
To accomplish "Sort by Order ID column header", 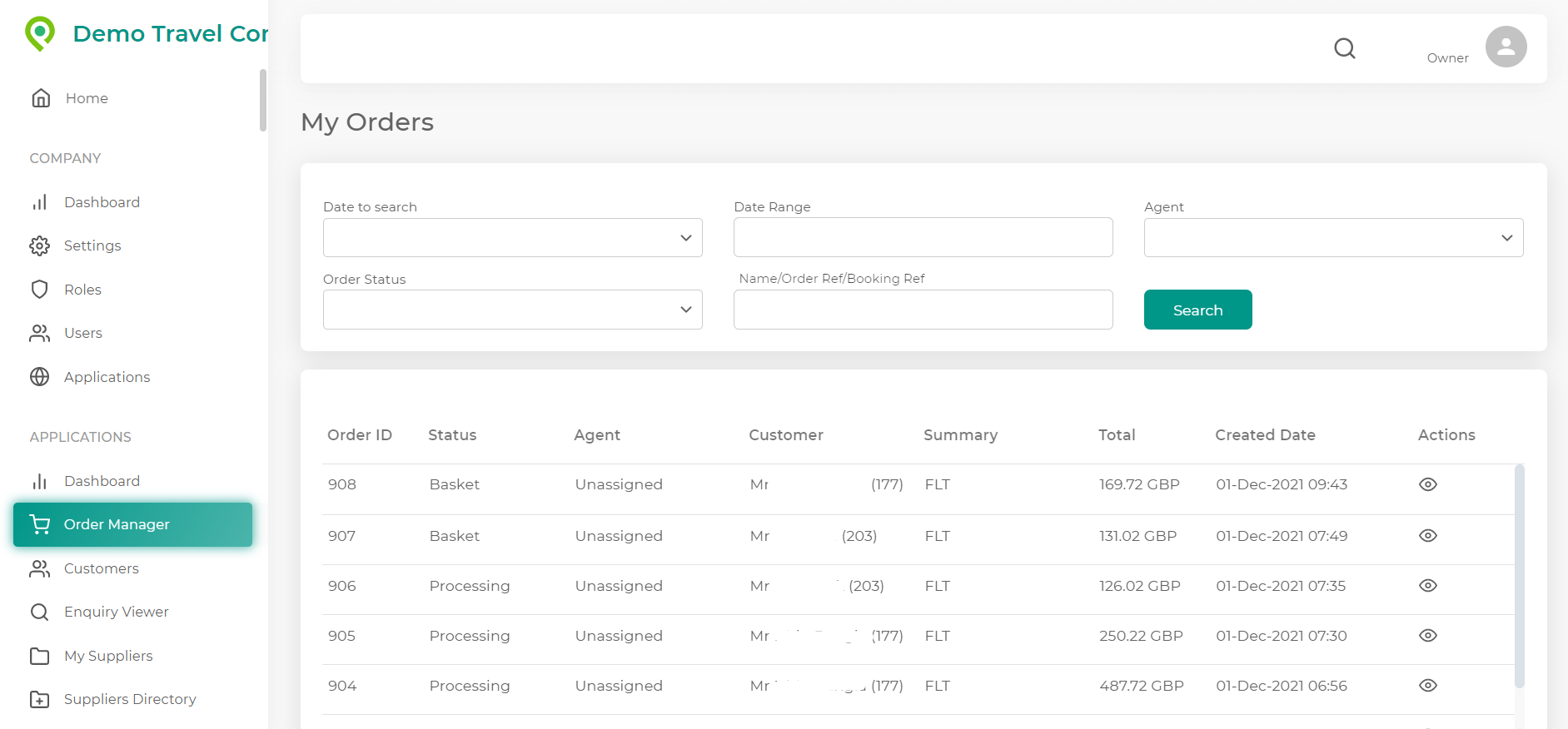I will [x=360, y=435].
